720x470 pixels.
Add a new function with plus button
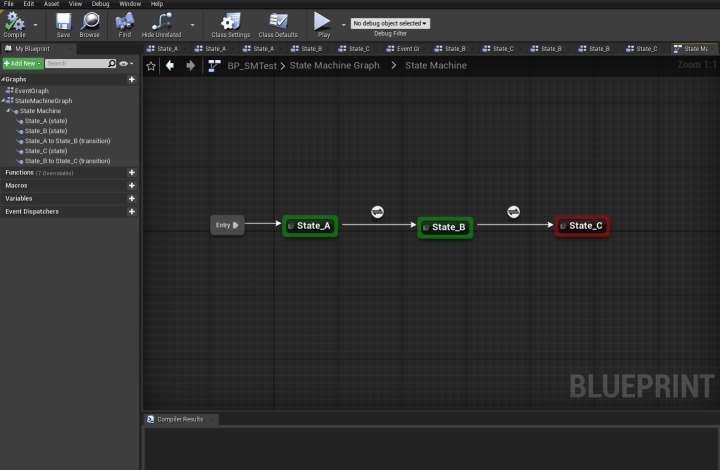tap(132, 173)
